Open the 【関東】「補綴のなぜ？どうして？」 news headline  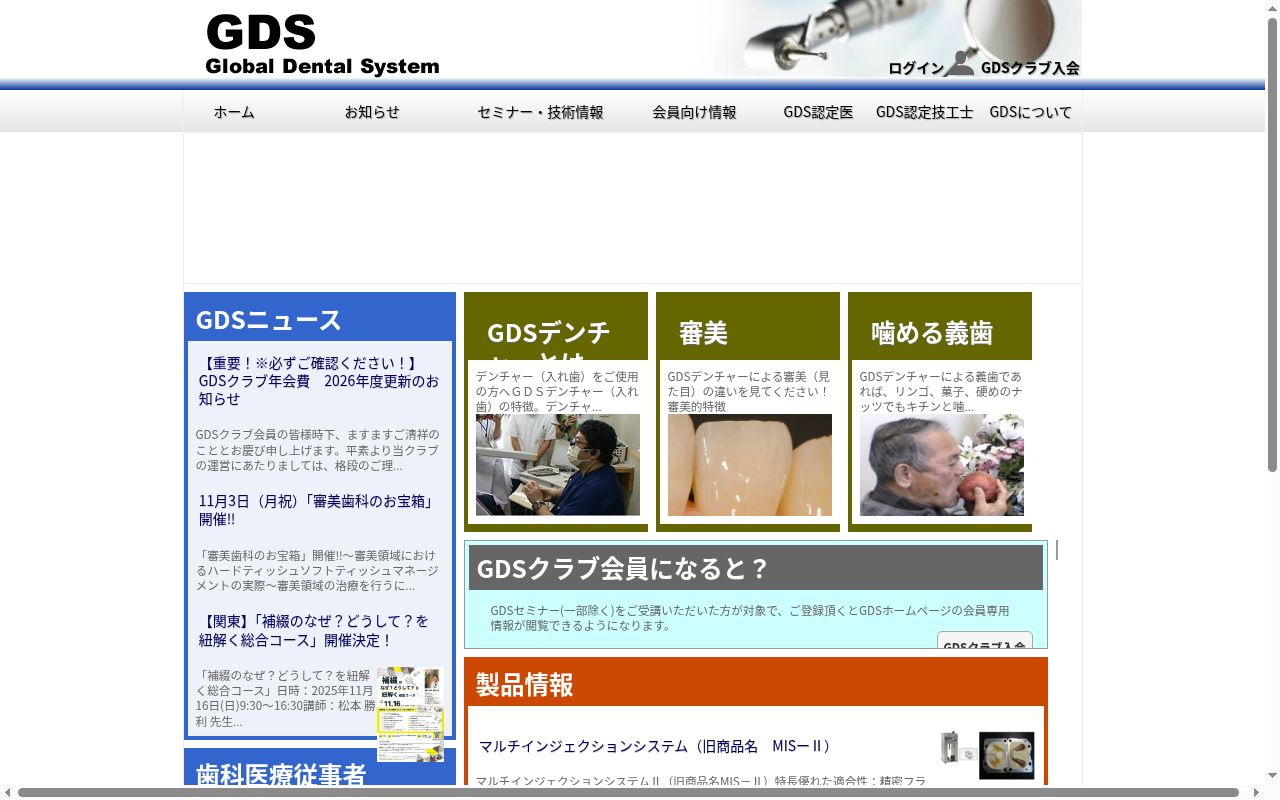click(x=314, y=630)
